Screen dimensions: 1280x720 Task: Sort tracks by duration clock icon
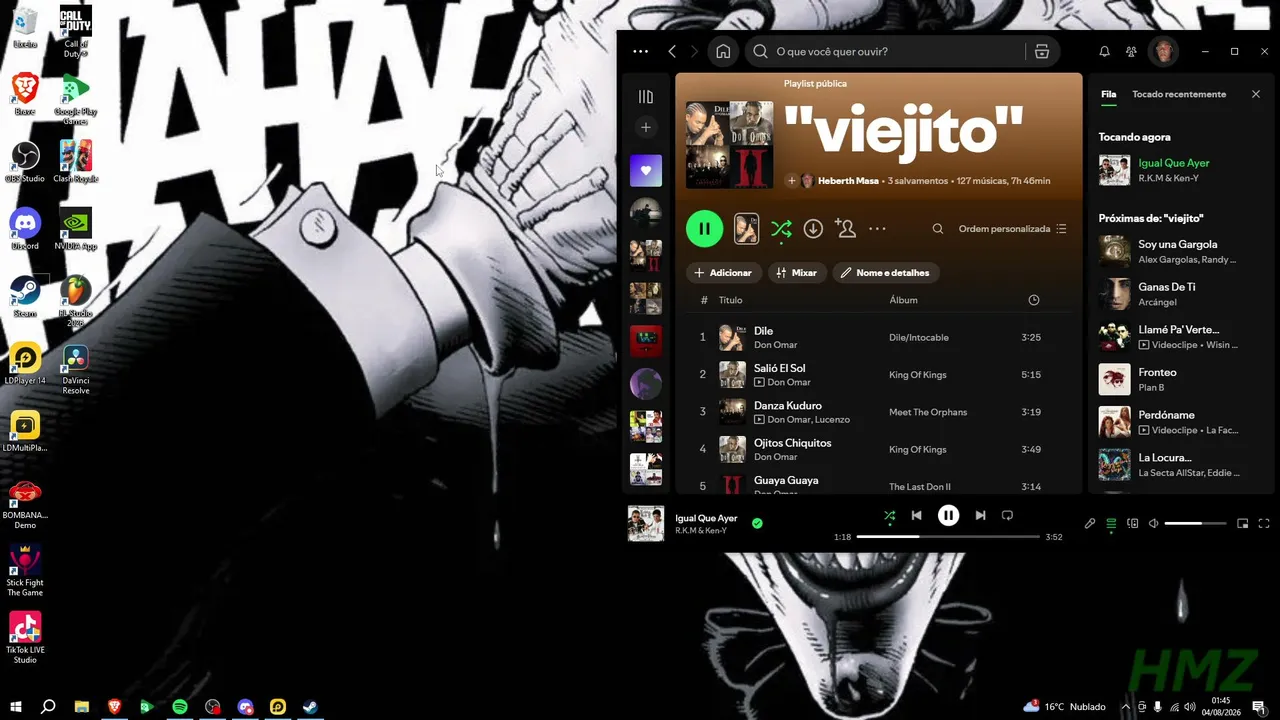pos(1034,300)
